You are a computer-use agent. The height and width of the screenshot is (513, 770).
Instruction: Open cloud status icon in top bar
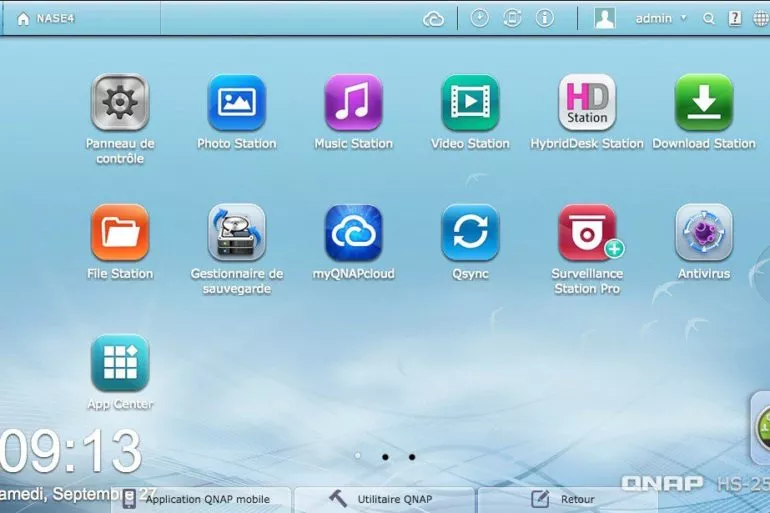coord(433,19)
